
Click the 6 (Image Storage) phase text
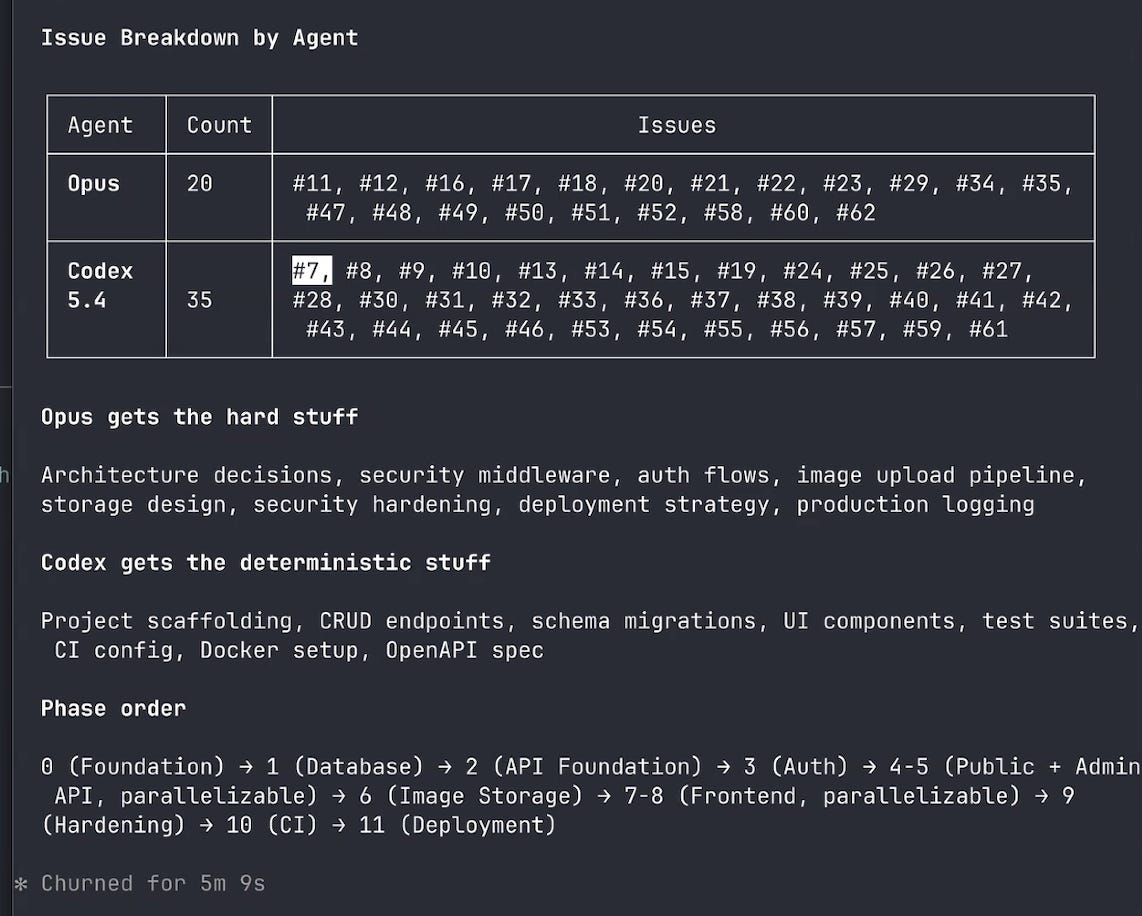(471, 796)
